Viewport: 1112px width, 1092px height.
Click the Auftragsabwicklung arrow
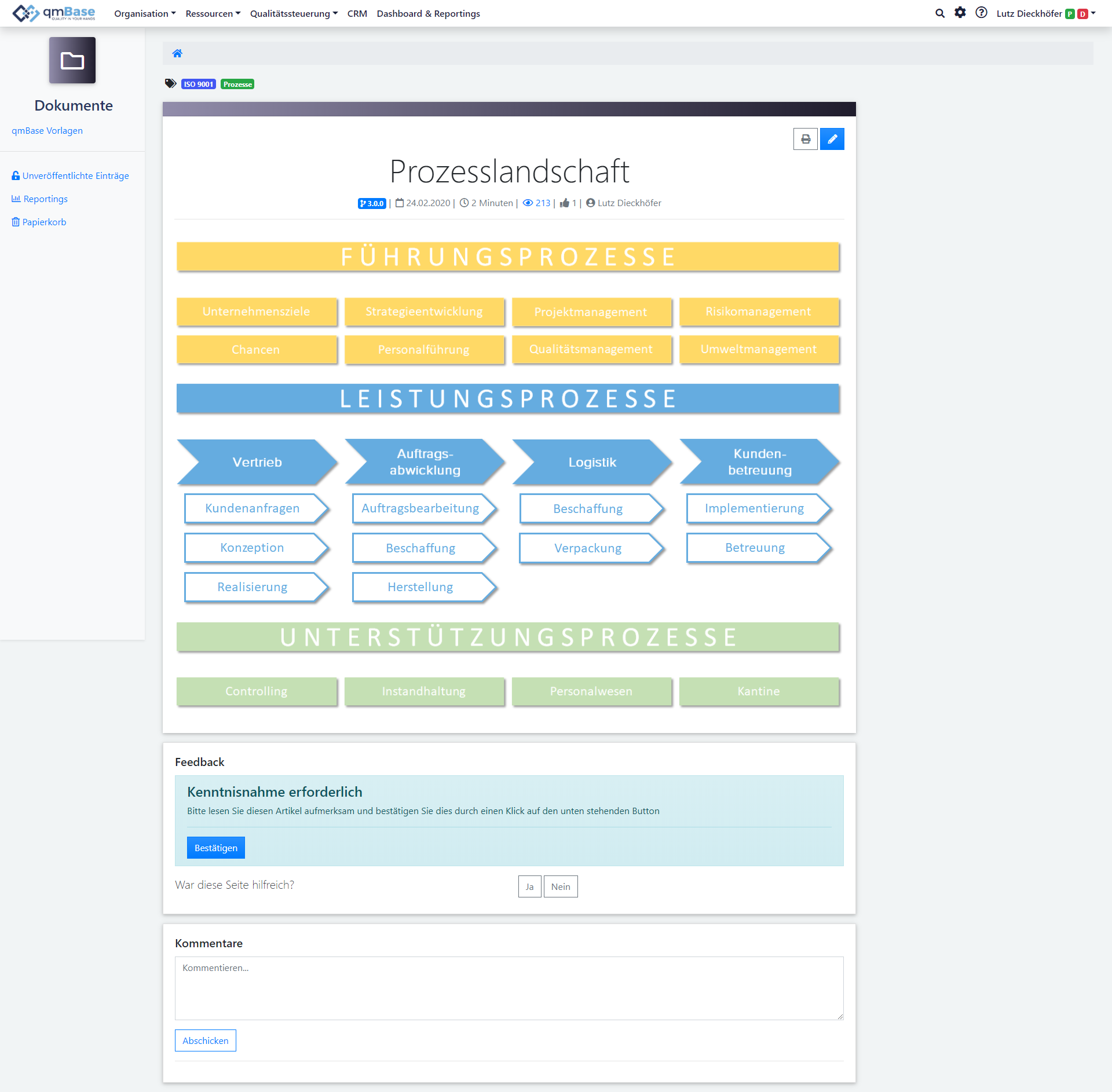coord(425,462)
